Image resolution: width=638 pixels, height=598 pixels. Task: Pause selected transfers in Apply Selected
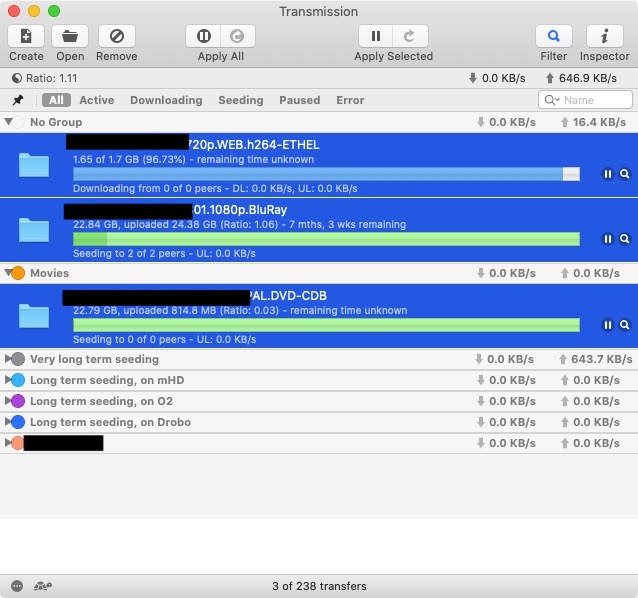(376, 36)
